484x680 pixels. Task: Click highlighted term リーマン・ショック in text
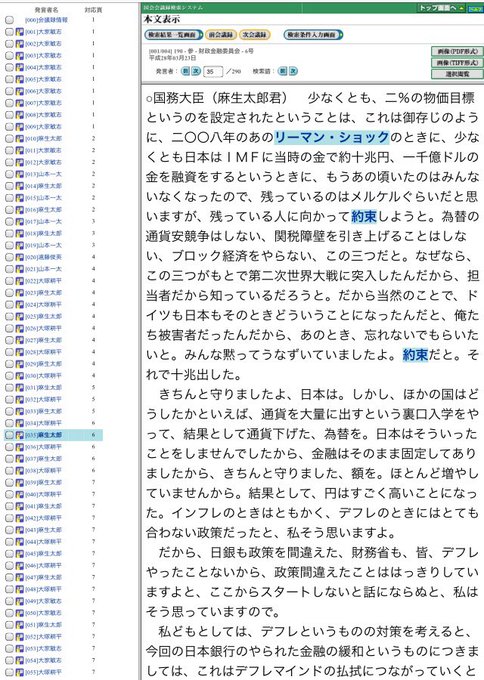click(x=332, y=137)
